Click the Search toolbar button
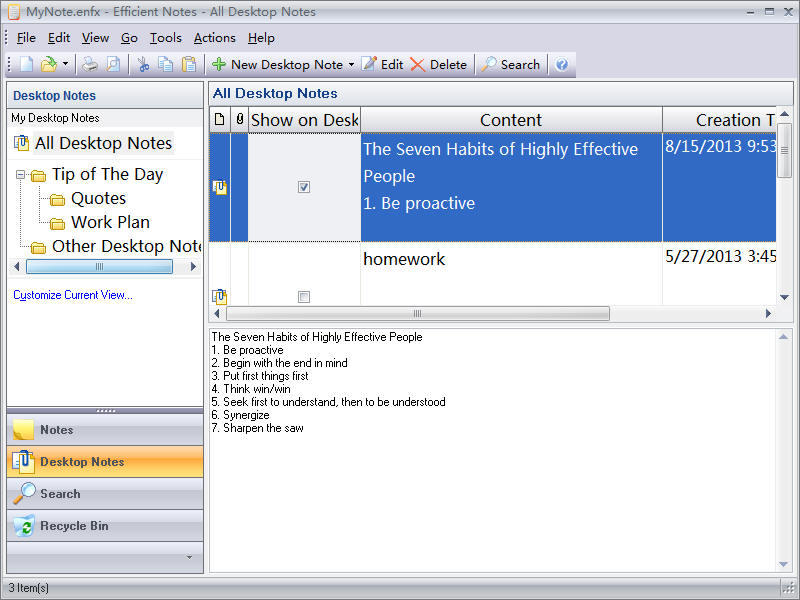Image resolution: width=800 pixels, height=600 pixels. [x=511, y=64]
